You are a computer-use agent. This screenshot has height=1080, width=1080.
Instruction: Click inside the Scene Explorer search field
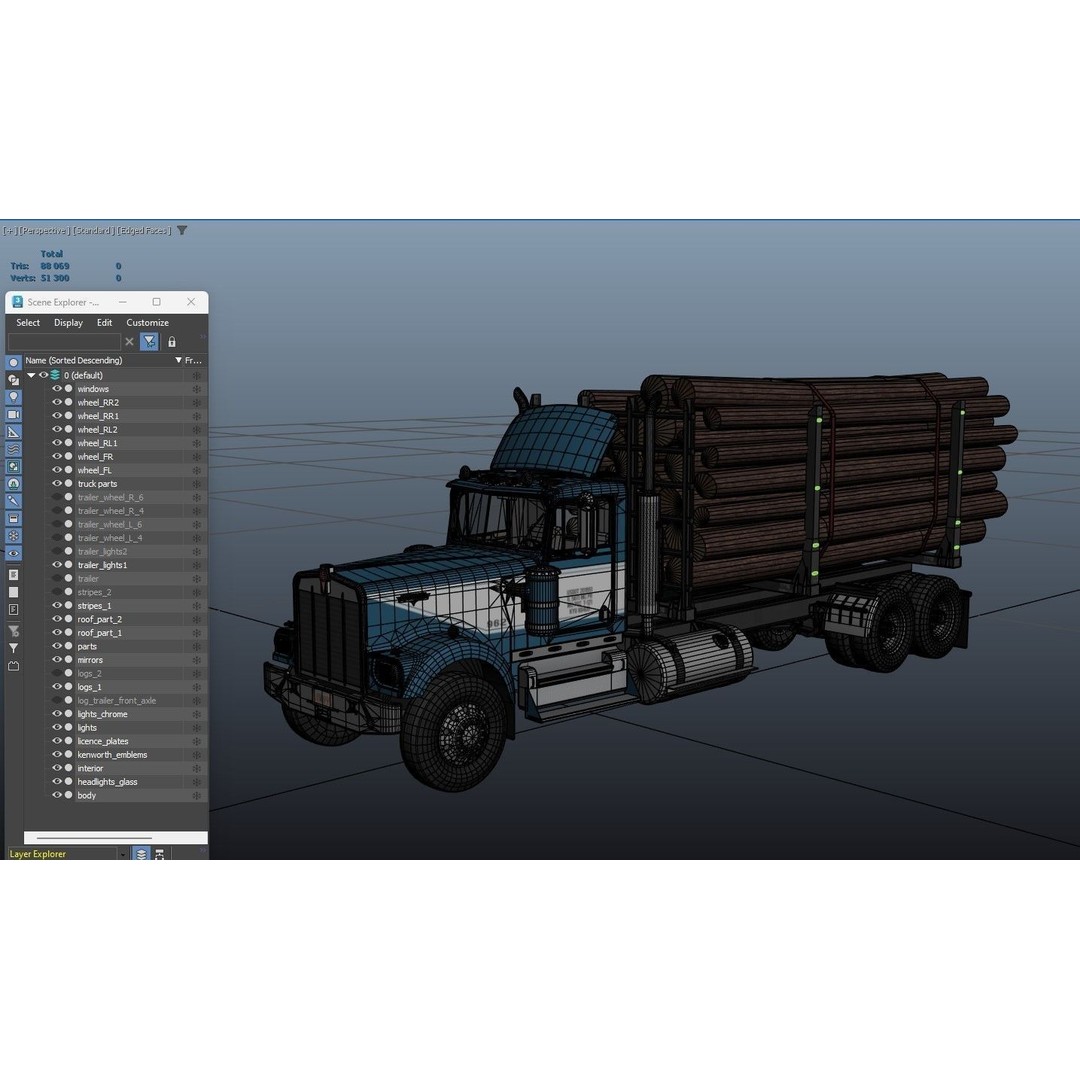point(65,341)
